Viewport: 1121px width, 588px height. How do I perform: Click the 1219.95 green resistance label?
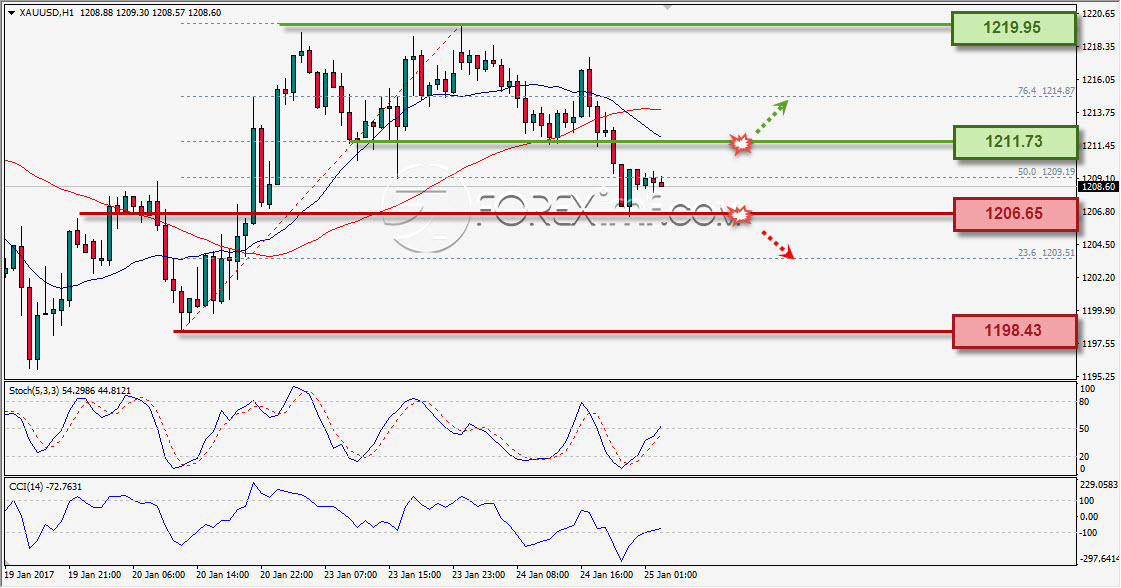pyautogui.click(x=1013, y=28)
